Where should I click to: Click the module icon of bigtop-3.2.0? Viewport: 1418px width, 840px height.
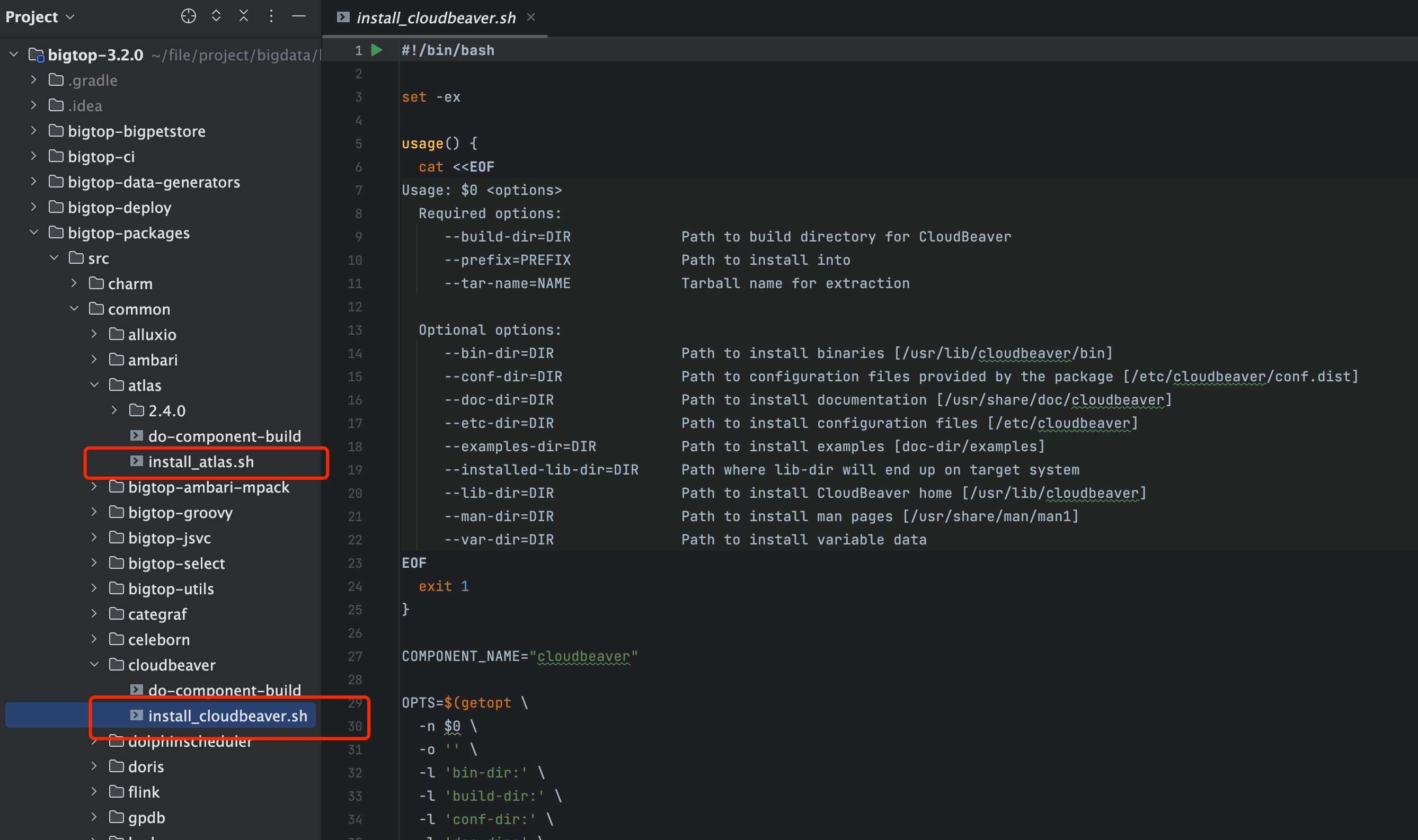(36, 55)
